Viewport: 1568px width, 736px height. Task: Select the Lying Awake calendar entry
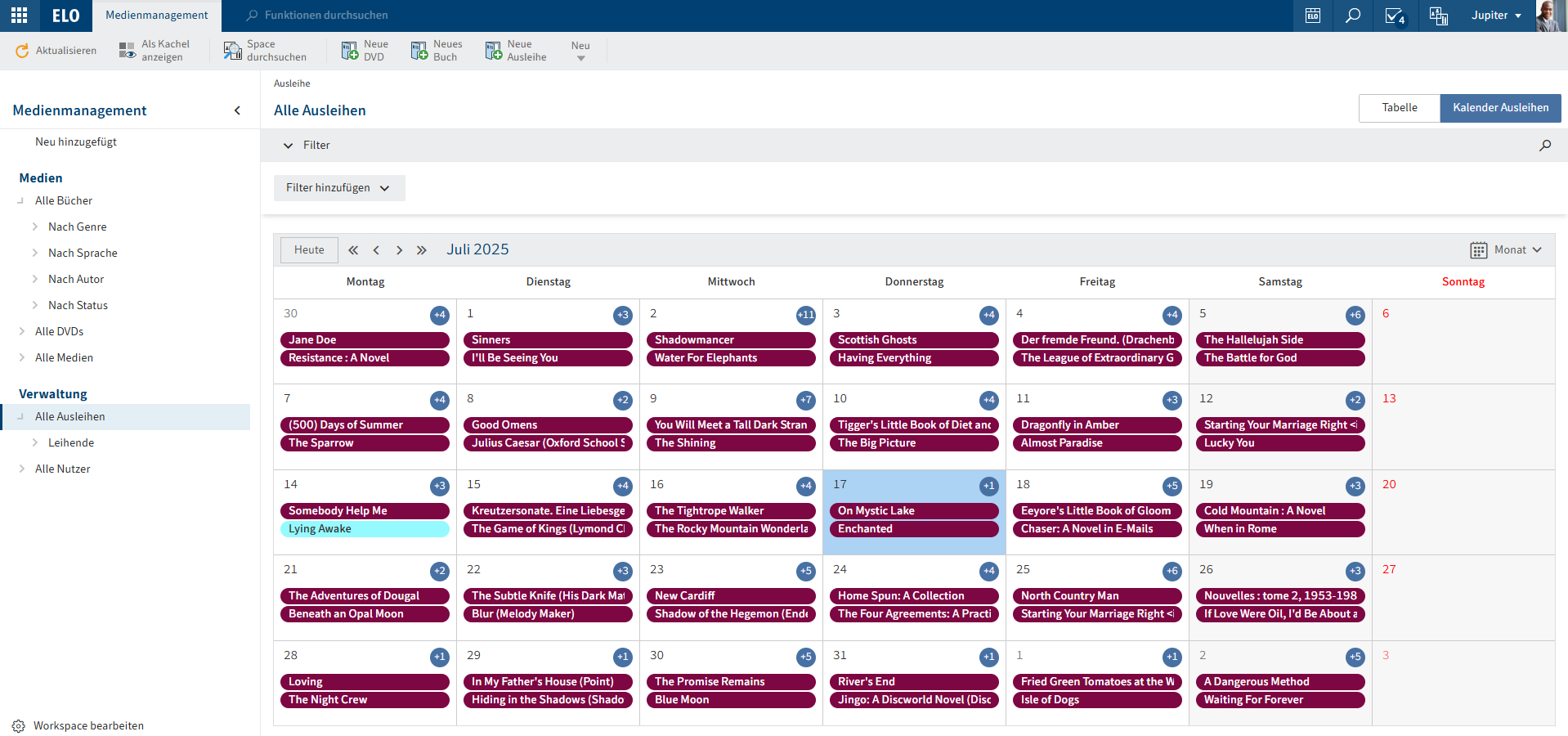coord(365,529)
